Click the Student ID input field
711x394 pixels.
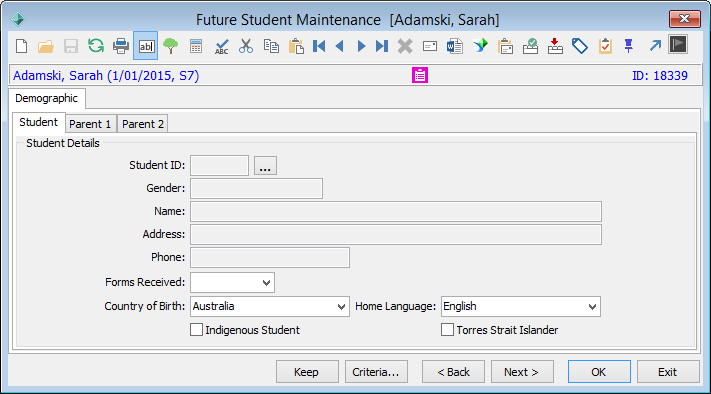tap(219, 165)
